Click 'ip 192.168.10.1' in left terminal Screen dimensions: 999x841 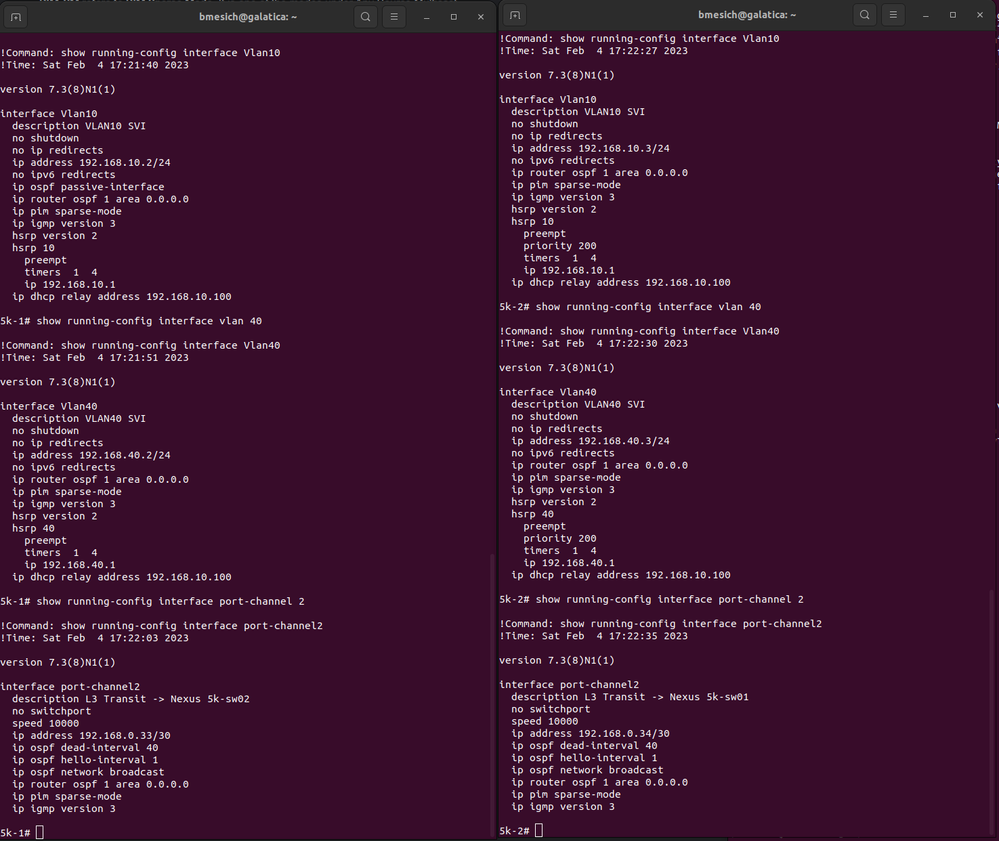click(x=70, y=284)
